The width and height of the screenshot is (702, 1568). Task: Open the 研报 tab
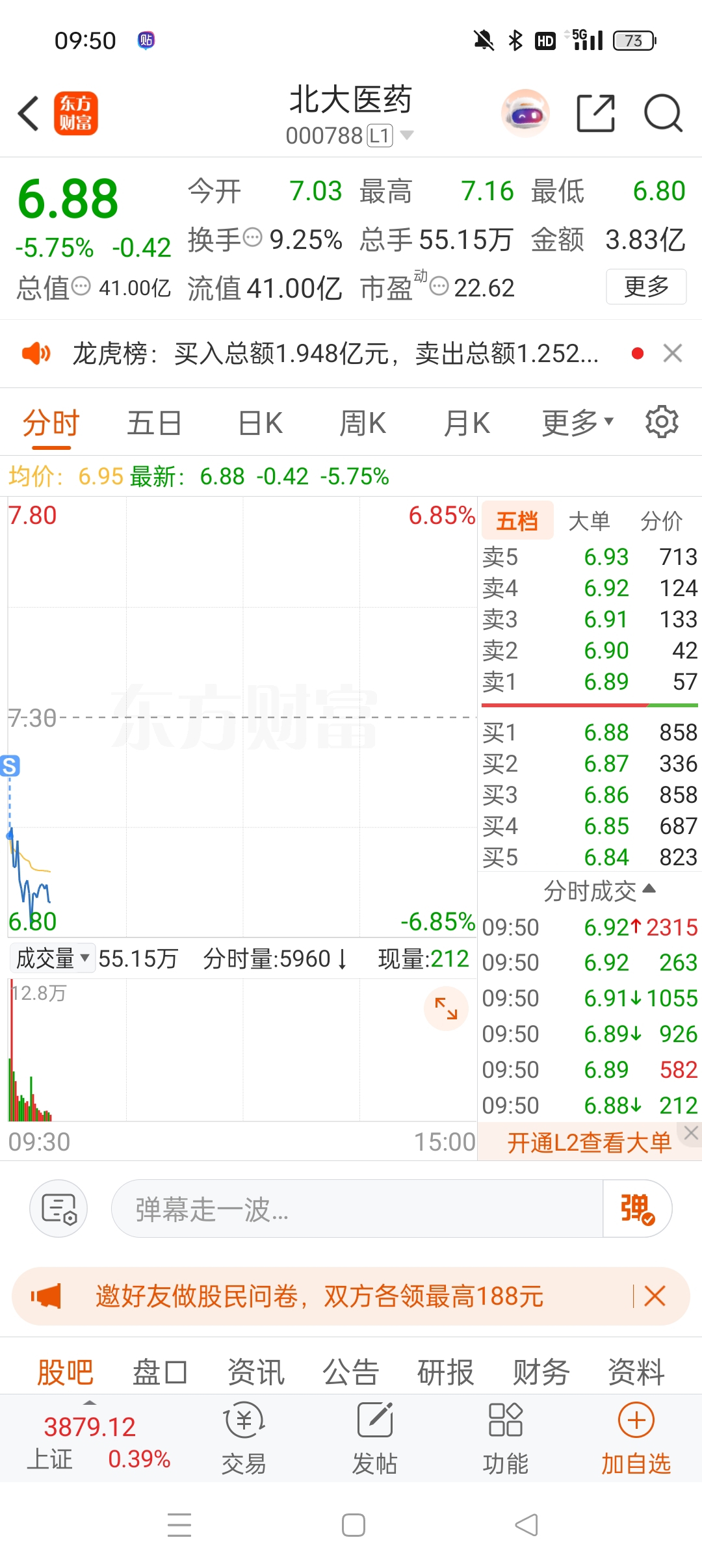[x=445, y=1372]
